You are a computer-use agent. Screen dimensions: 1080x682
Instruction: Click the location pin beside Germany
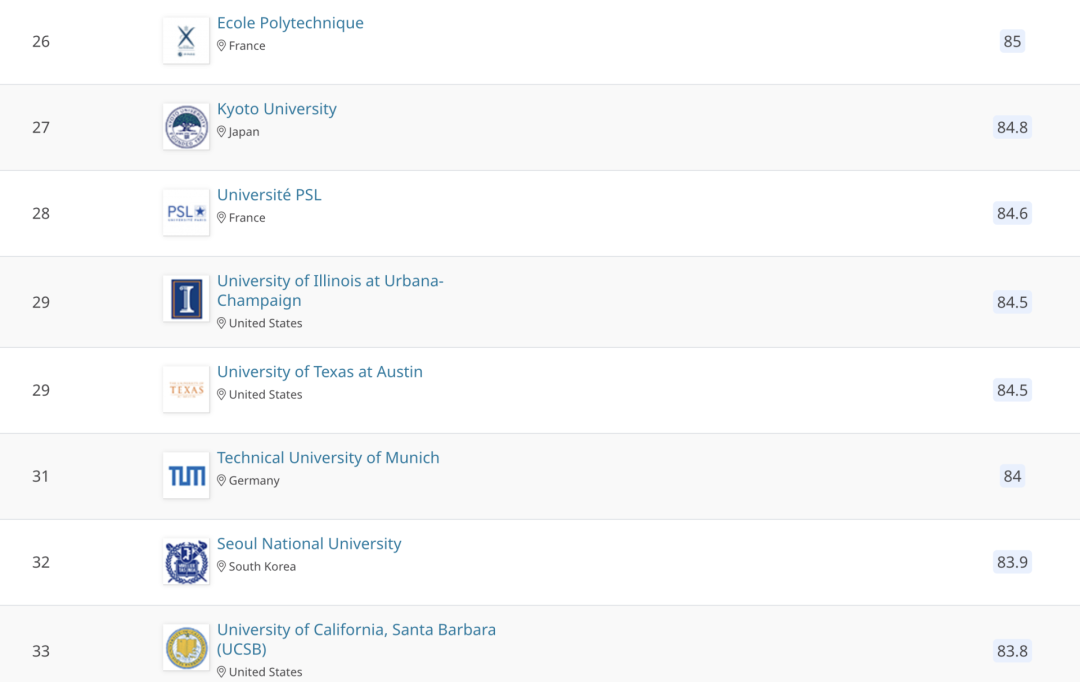pos(222,481)
